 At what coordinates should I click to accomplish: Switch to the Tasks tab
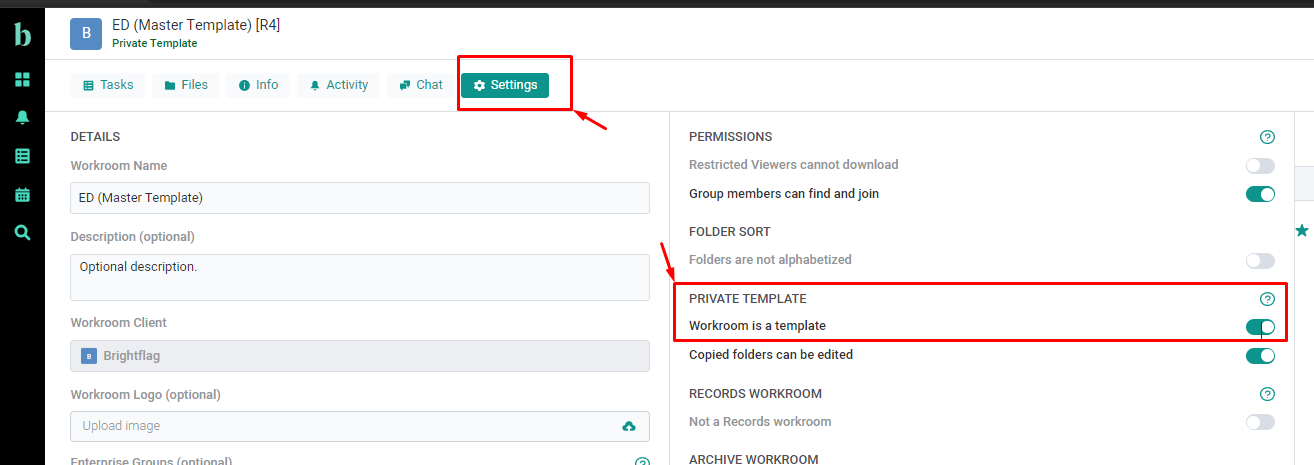pyautogui.click(x=108, y=85)
